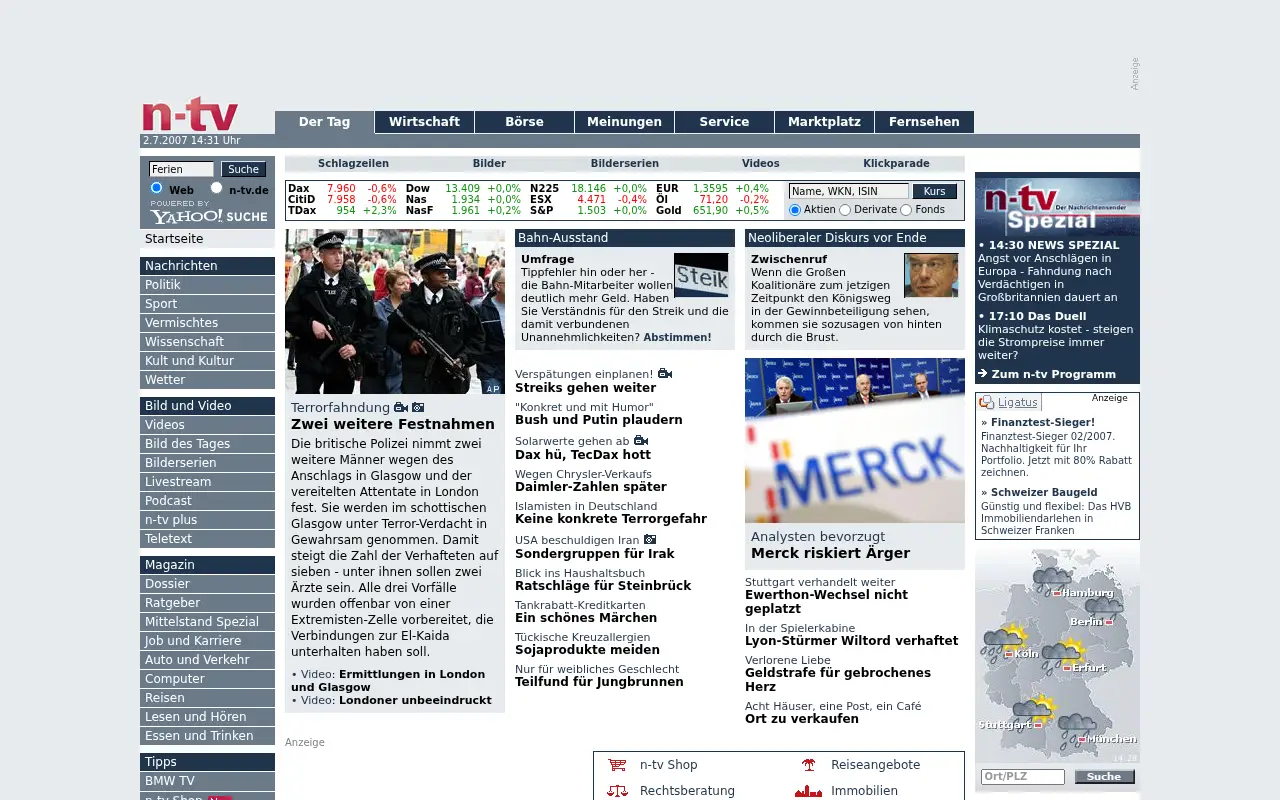1280x800 pixels.
Task: Click the Reiseangebote palm tree icon
Action: pyautogui.click(x=808, y=765)
